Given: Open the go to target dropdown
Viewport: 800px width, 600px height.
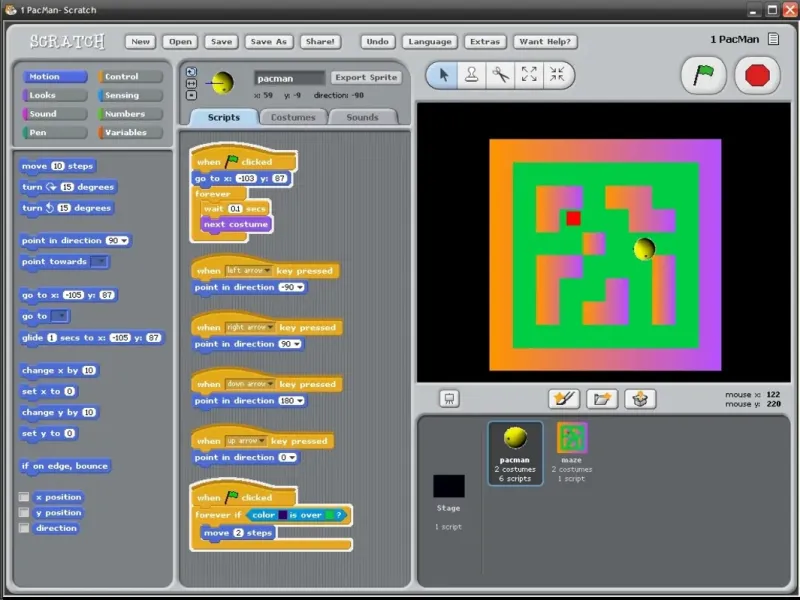Looking at the screenshot, I should [61, 316].
